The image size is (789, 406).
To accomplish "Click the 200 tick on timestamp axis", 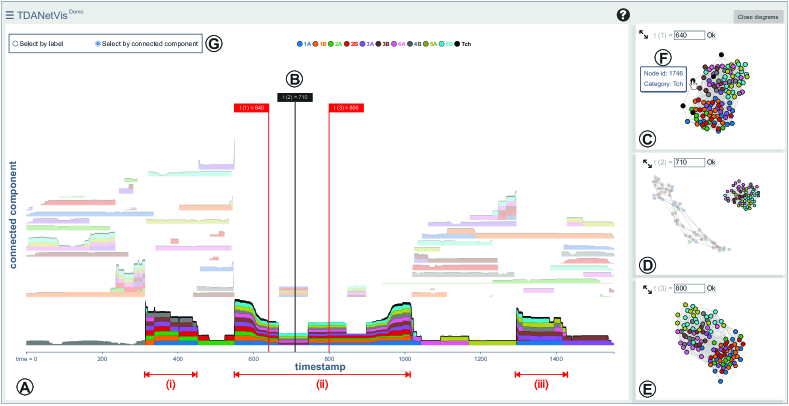I will click(x=102, y=360).
